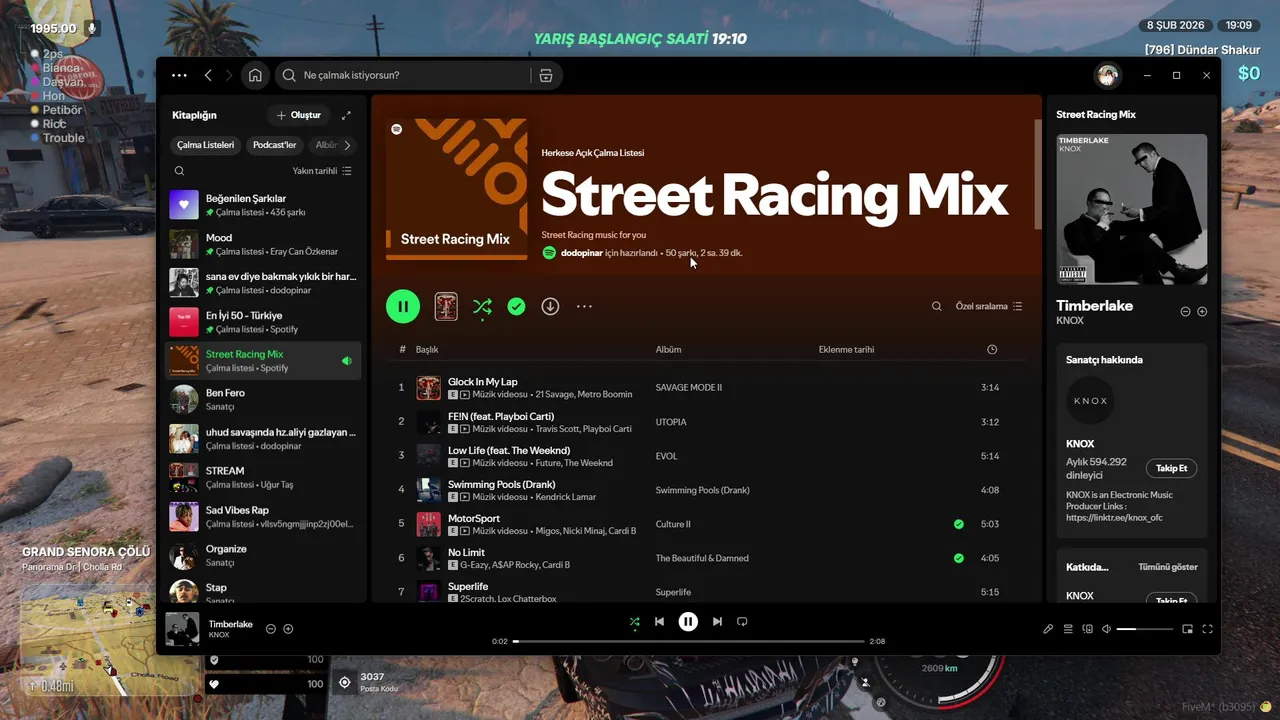Click Tümünü göster in the credits section
The image size is (1280, 720).
pyautogui.click(x=1168, y=567)
